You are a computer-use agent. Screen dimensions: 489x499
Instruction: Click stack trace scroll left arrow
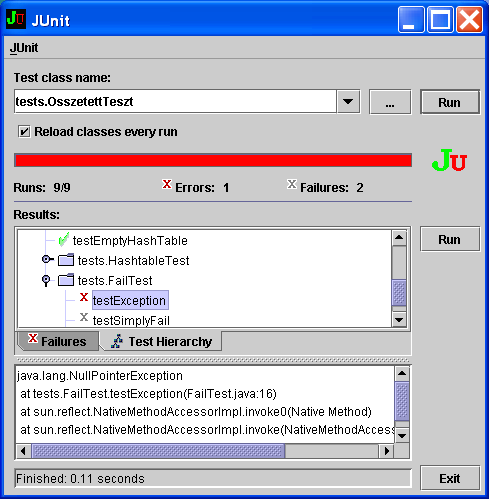click(23, 451)
